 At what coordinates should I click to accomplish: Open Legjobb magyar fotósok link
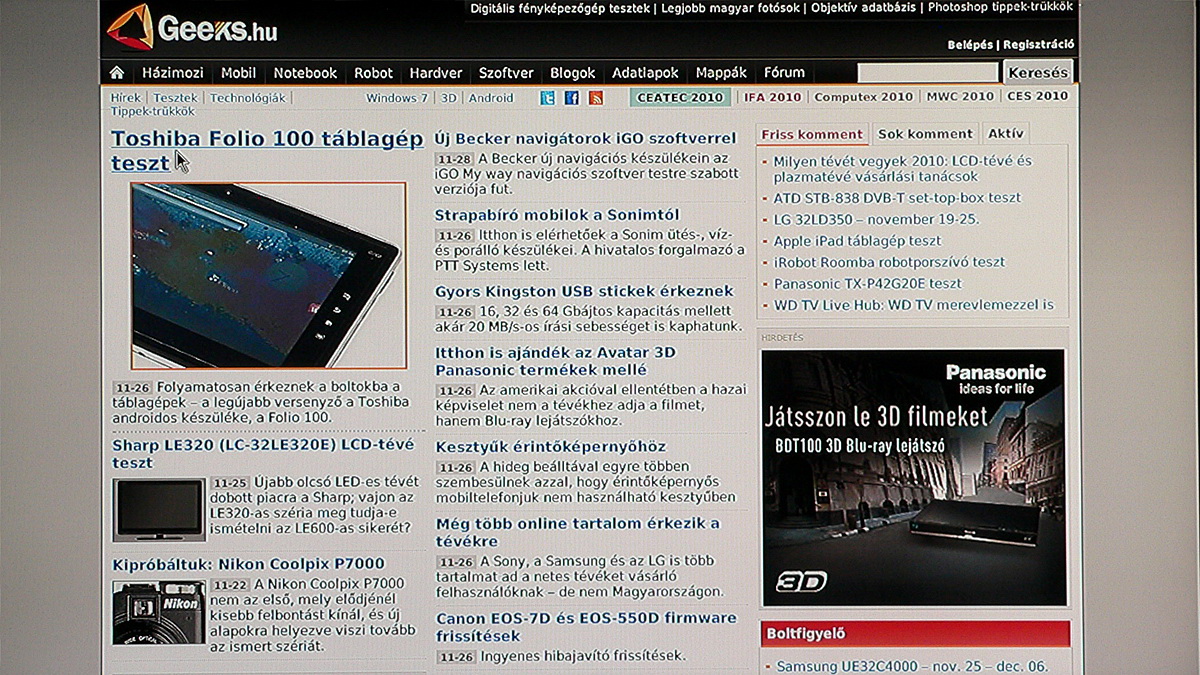pos(731,8)
